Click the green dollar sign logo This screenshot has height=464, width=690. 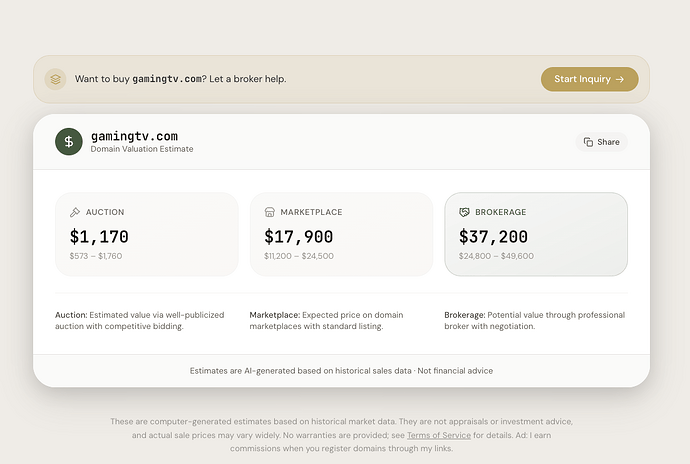[69, 142]
